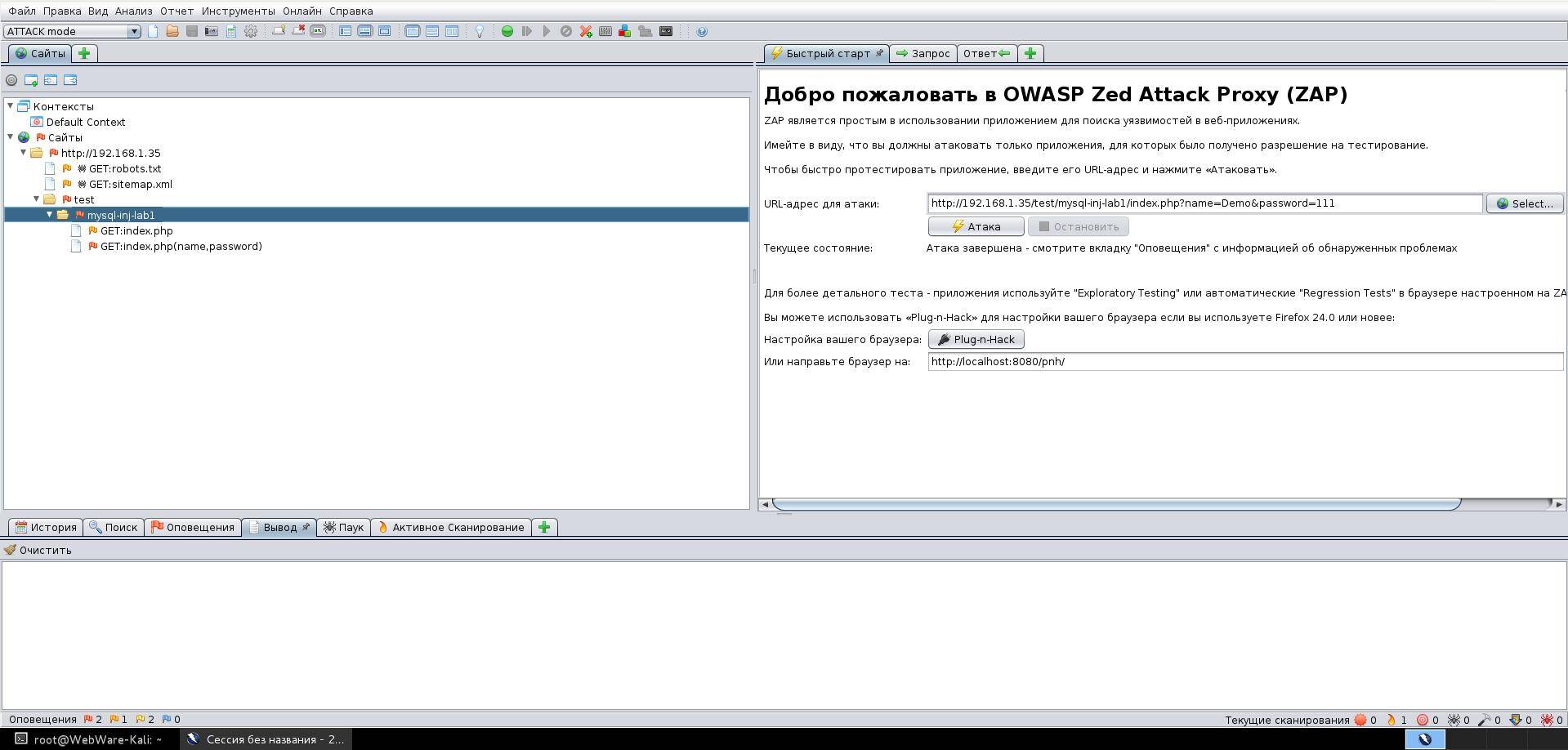Select Default Context in the tree
The height and width of the screenshot is (750, 1568).
click(x=85, y=122)
